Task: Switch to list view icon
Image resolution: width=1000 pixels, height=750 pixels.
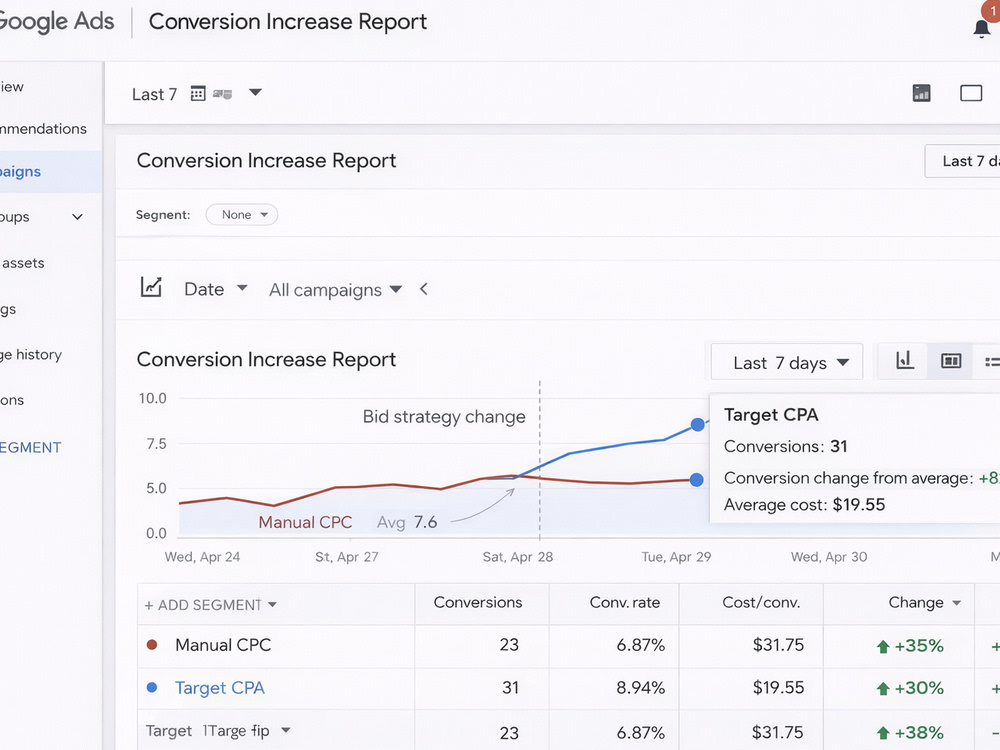Action: point(990,362)
